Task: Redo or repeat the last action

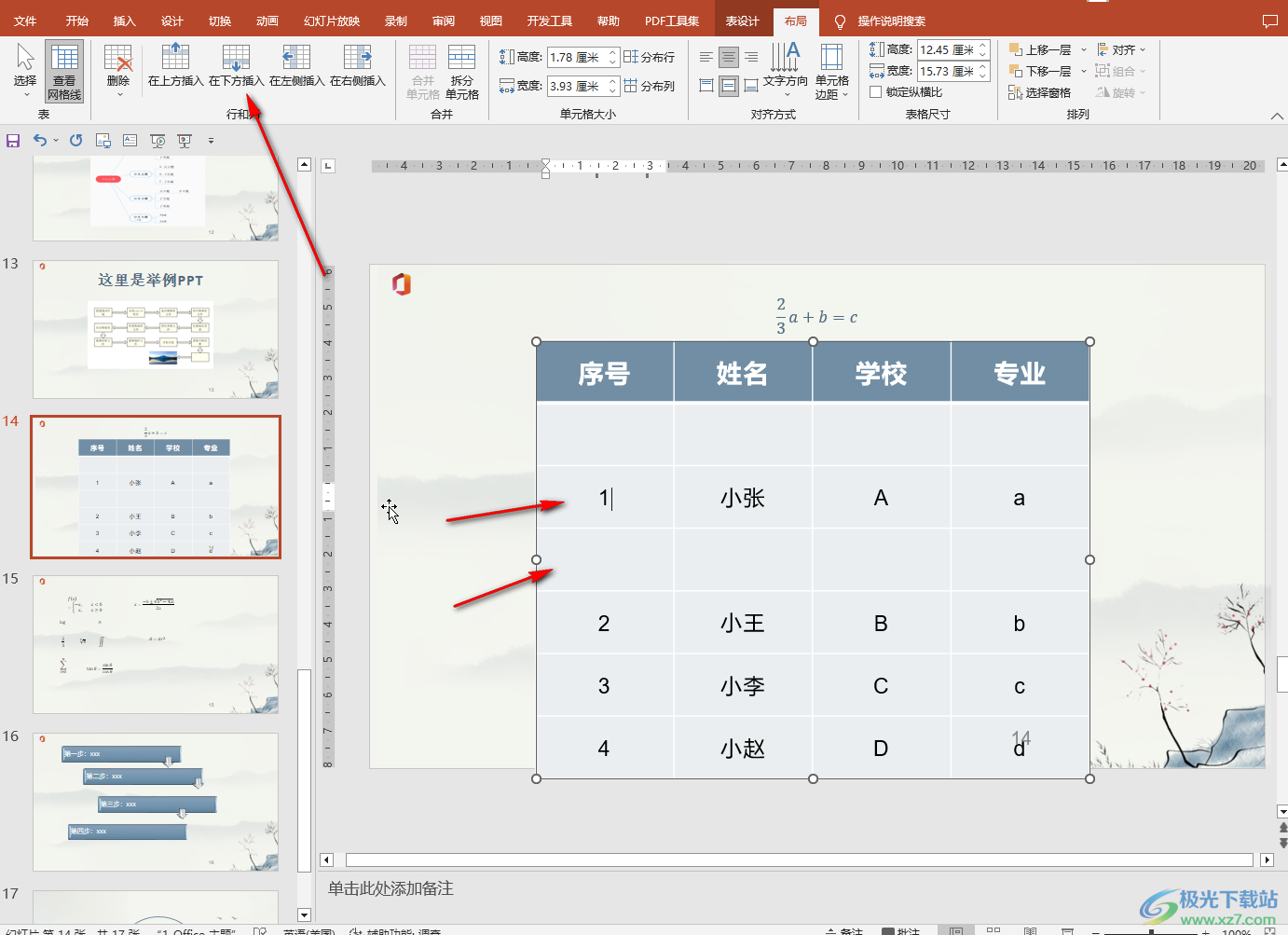Action: click(x=76, y=141)
